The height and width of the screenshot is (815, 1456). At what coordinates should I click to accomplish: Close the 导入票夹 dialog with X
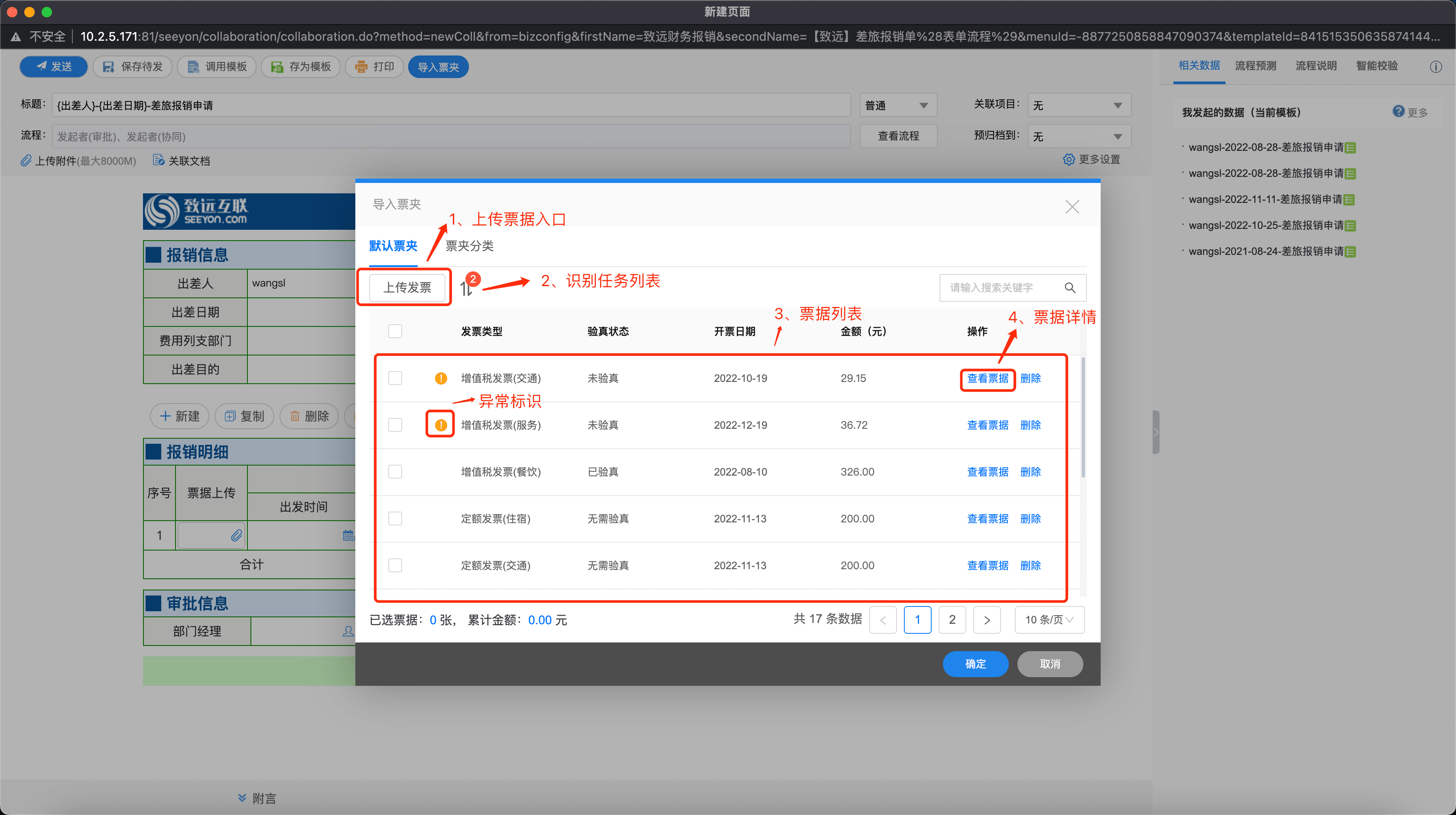1072,206
